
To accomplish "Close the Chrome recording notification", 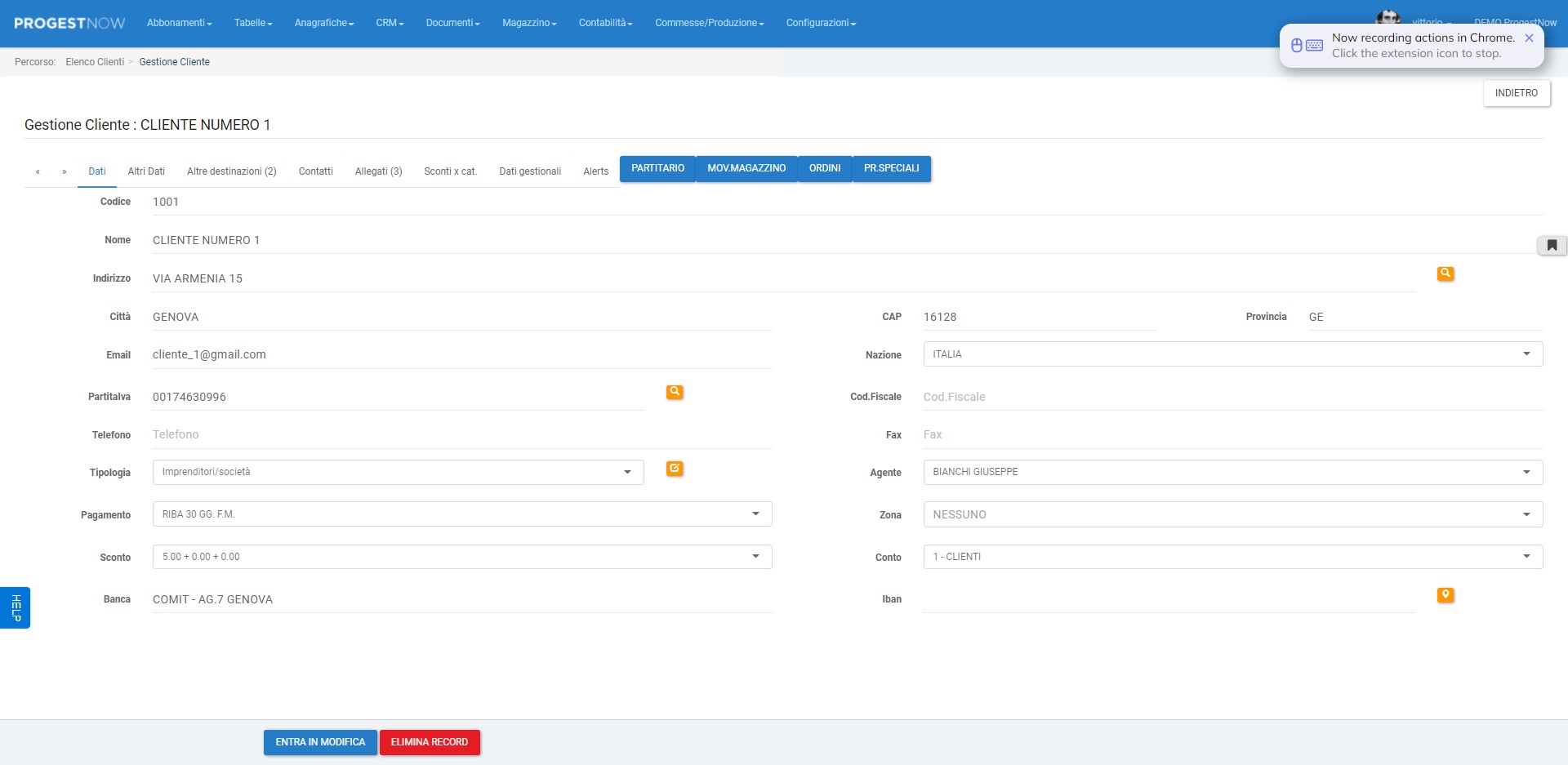I will tap(1529, 38).
